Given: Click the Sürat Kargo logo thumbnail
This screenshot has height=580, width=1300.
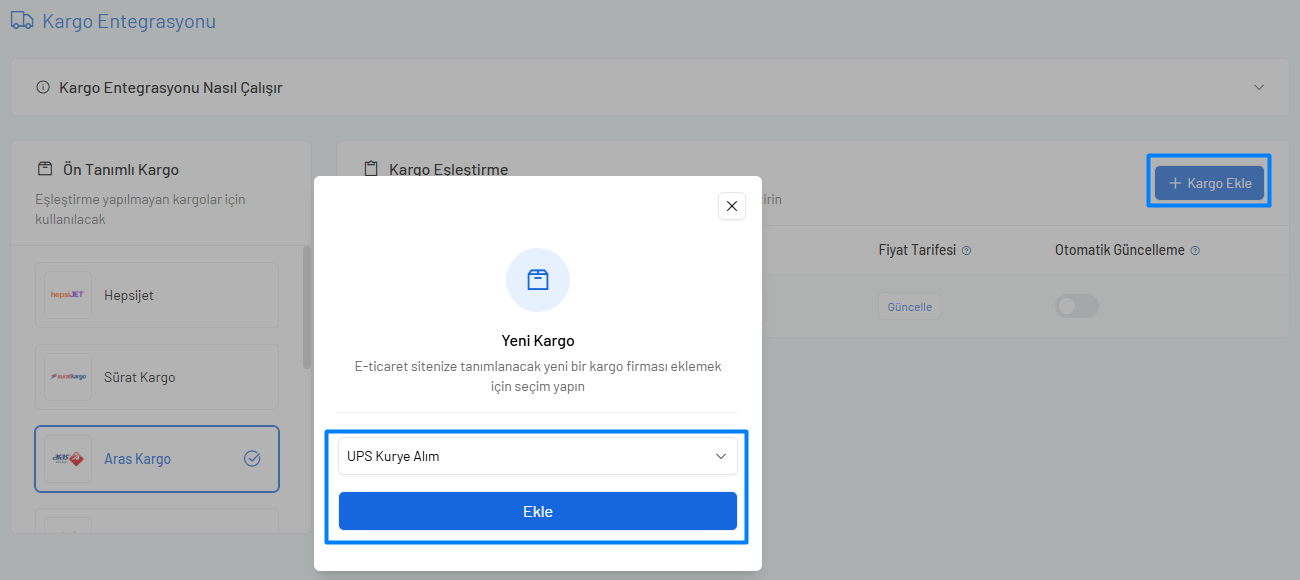Looking at the screenshot, I should tap(68, 377).
